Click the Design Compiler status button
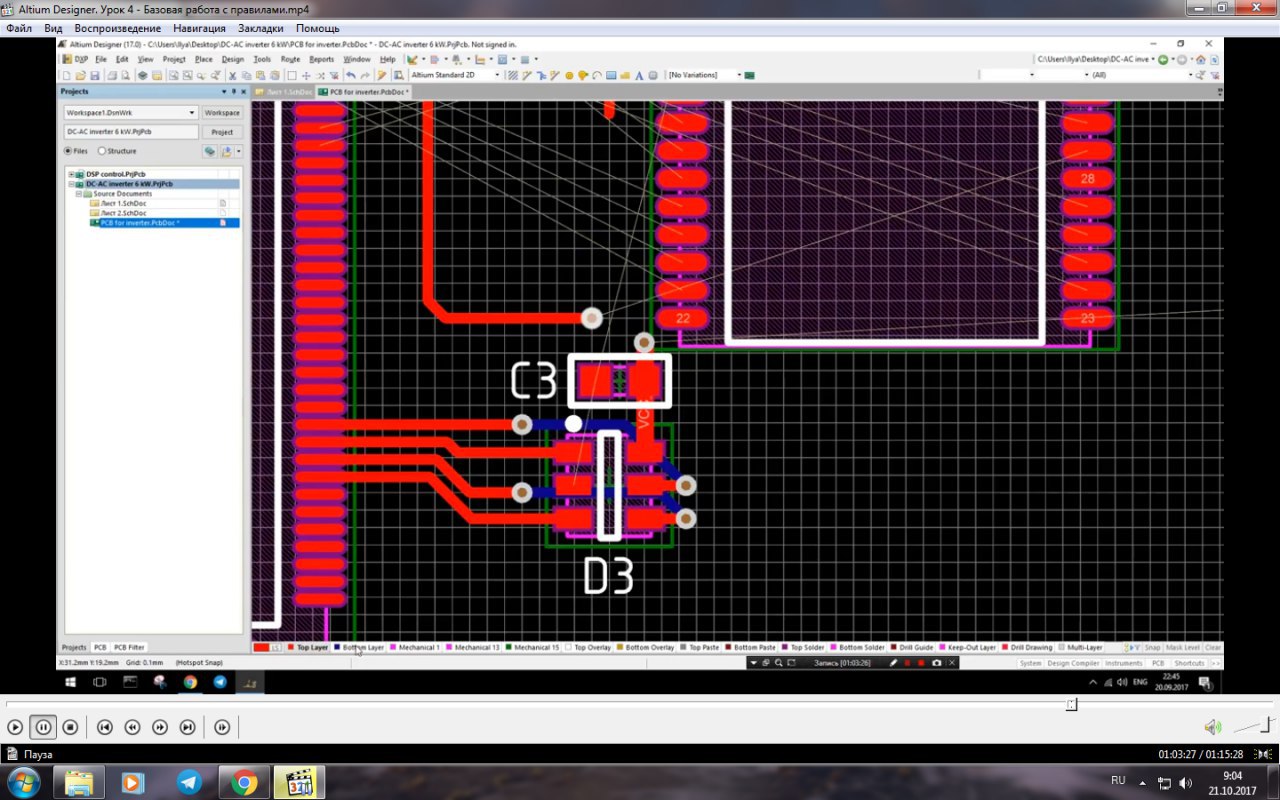The width and height of the screenshot is (1280, 800). [x=1074, y=663]
